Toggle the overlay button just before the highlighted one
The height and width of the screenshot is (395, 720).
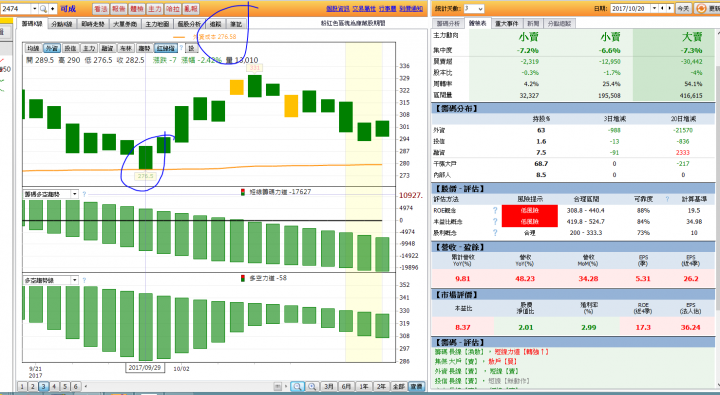[144, 48]
